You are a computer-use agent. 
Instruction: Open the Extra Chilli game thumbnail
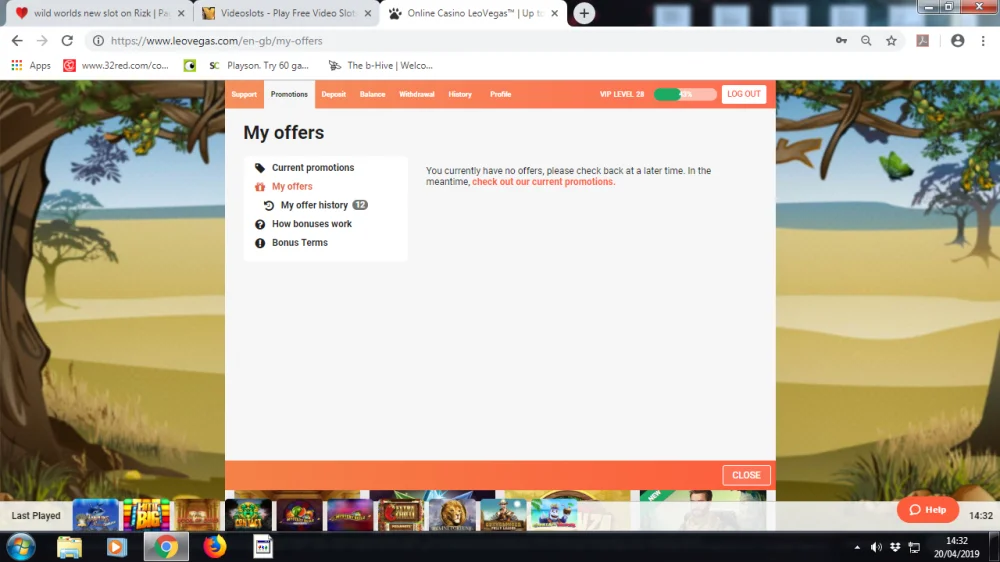point(401,515)
